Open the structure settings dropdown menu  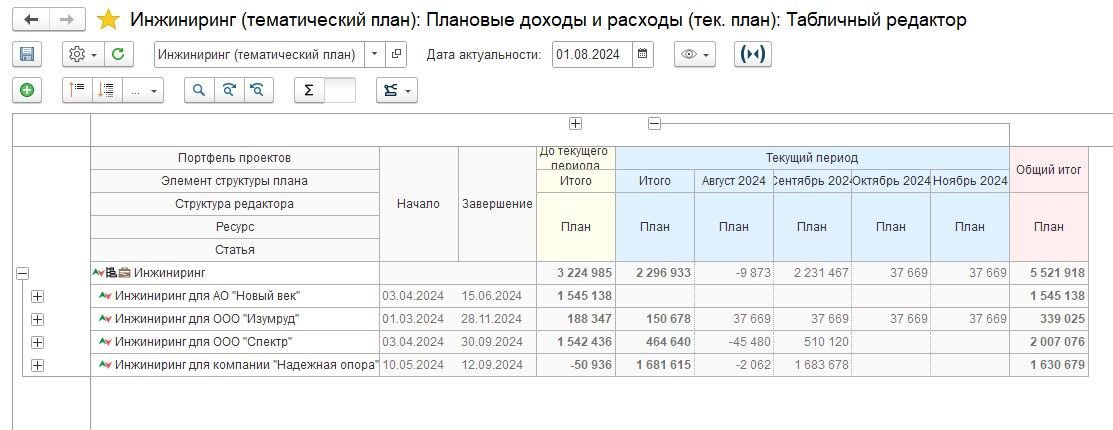click(x=396, y=90)
